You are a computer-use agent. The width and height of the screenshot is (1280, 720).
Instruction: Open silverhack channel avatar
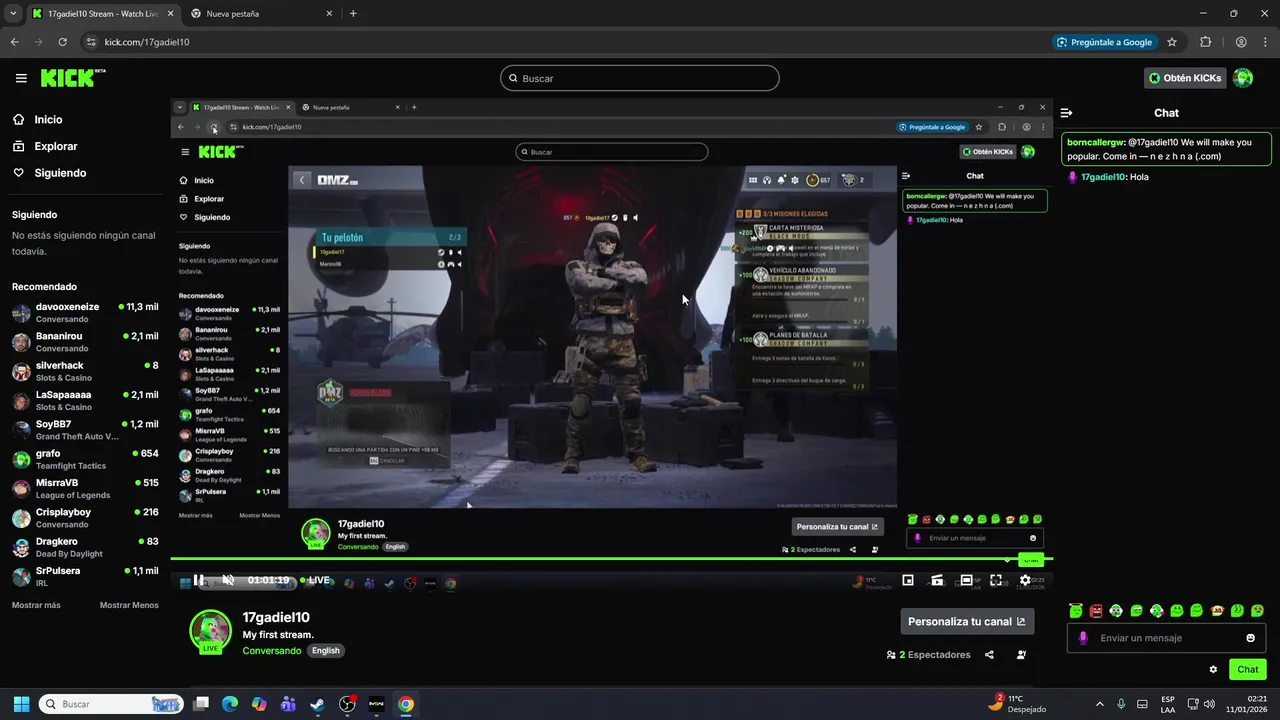click(x=21, y=371)
